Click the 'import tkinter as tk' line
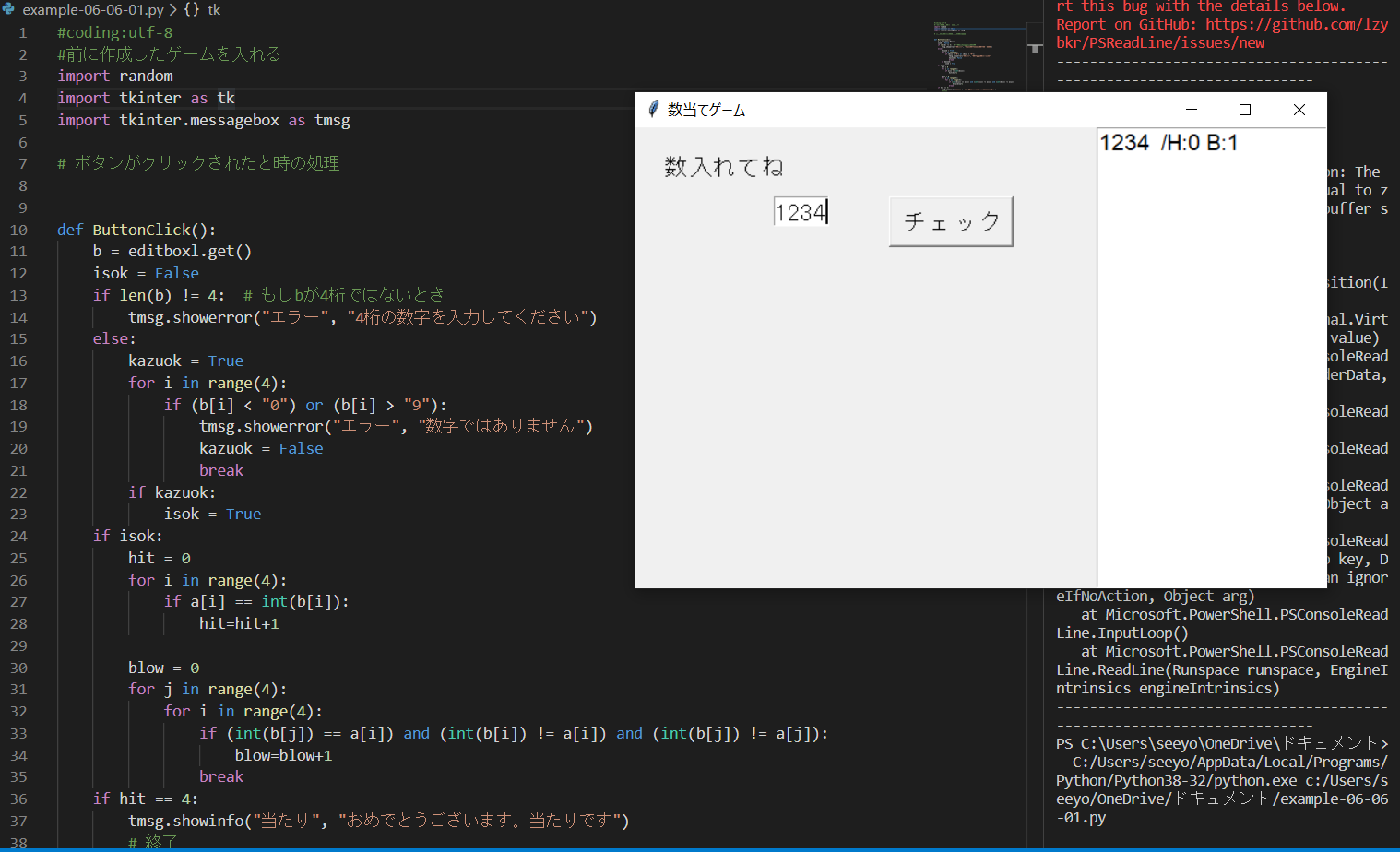This screenshot has height=852, width=1400. [146, 98]
